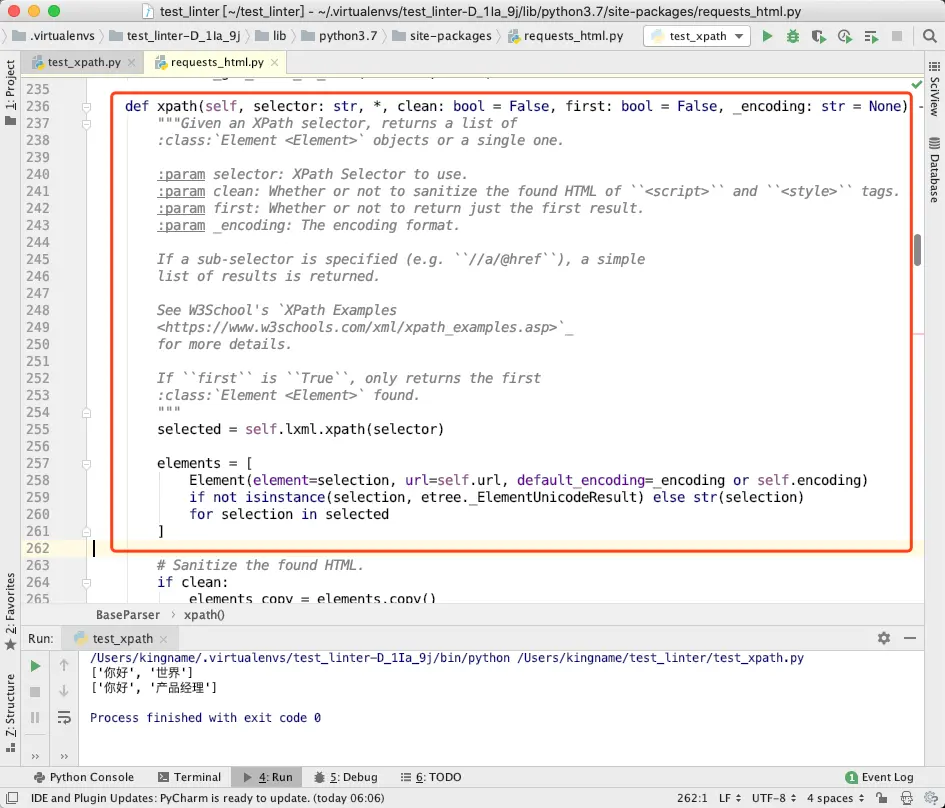945x808 pixels.
Task: Collapse the 'if clean' block at line 264
Action: point(86,583)
